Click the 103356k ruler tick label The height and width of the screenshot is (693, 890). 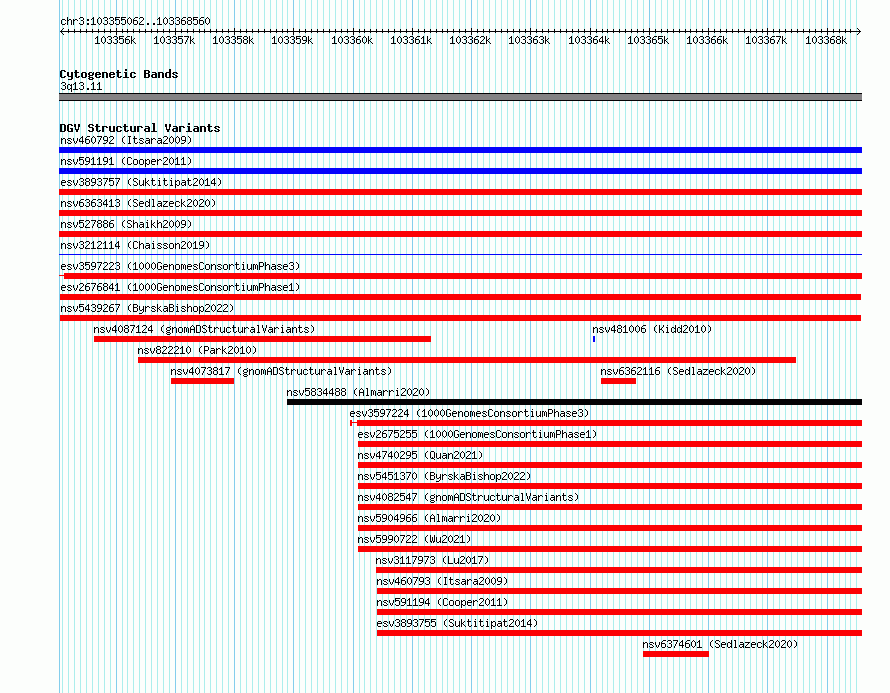pyautogui.click(x=115, y=40)
